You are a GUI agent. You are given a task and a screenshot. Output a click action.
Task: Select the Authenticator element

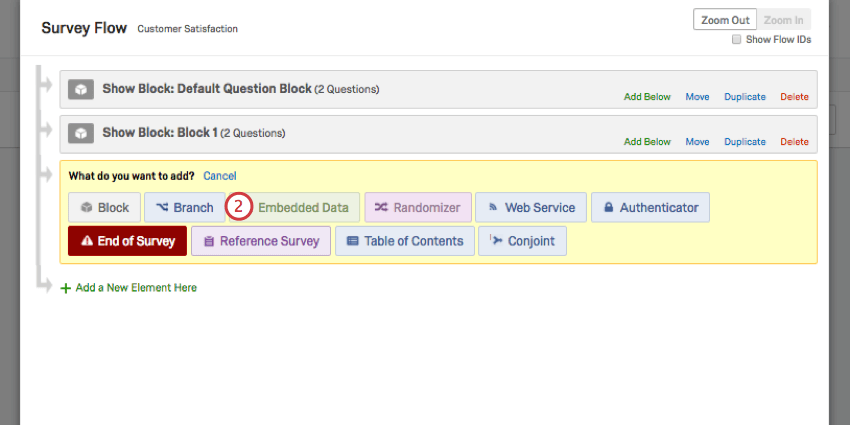650,208
